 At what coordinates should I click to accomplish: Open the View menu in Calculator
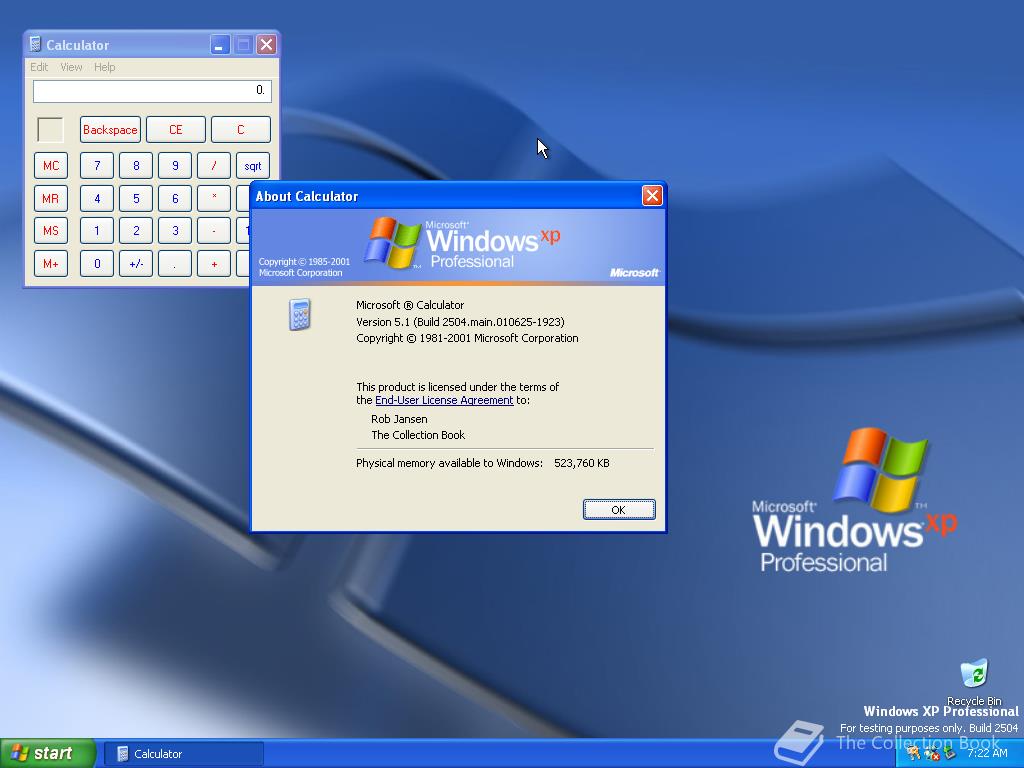click(x=71, y=67)
